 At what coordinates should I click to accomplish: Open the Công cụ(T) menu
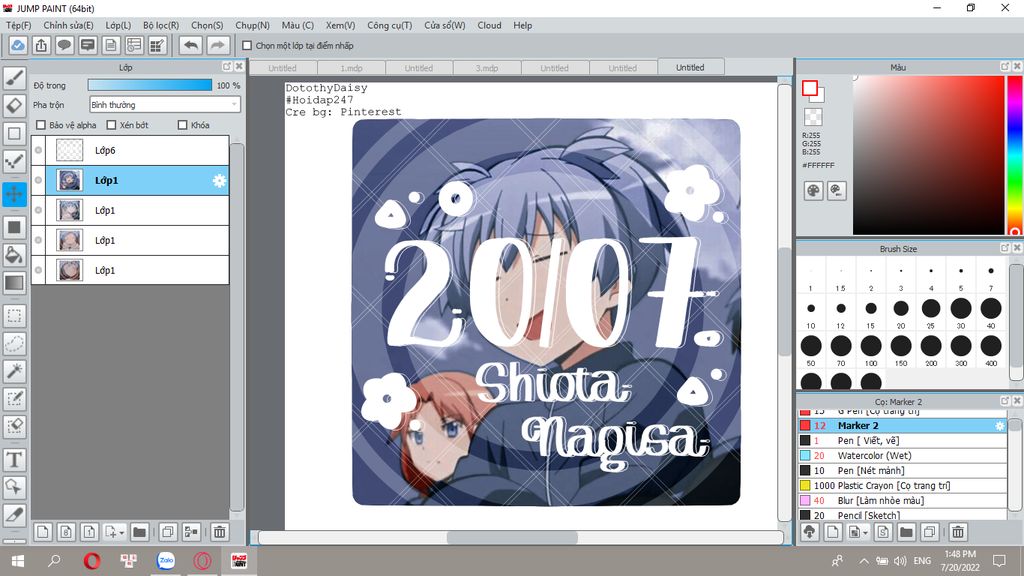click(x=389, y=25)
